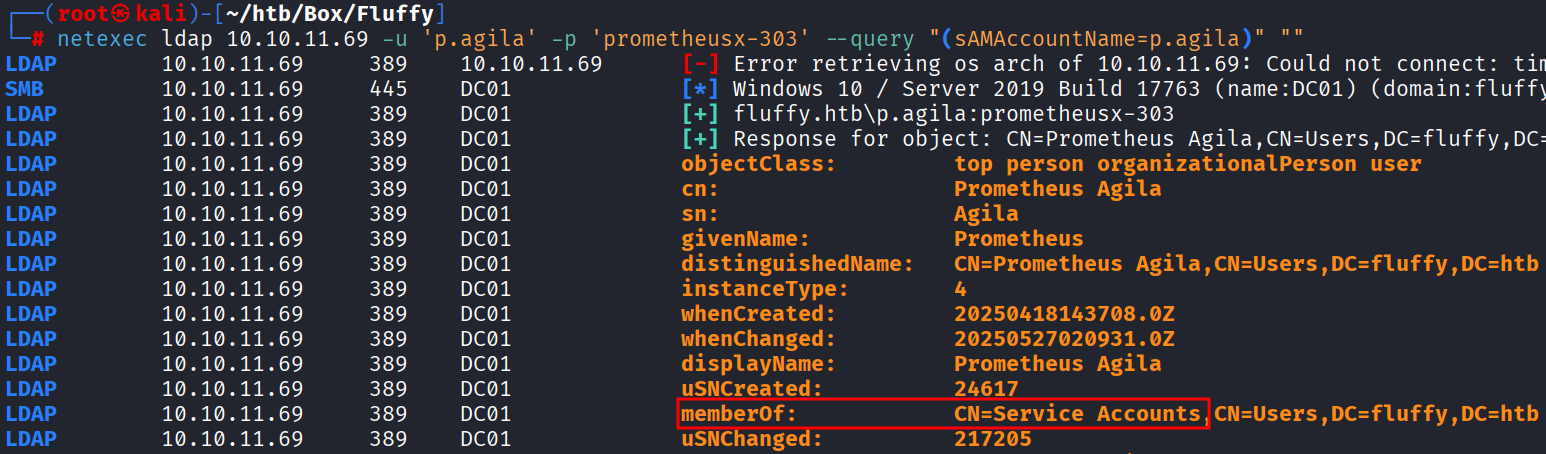Click the netexec command word
The height and width of the screenshot is (454, 1546).
(103, 40)
